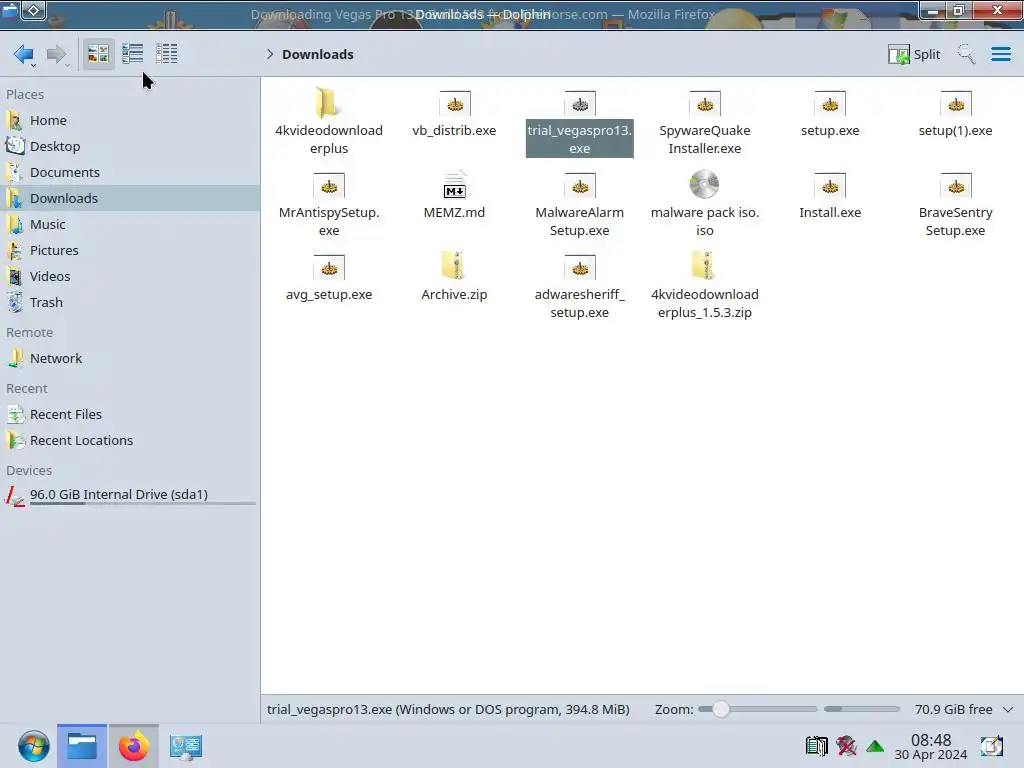The width and height of the screenshot is (1024, 768).
Task: Open the start menu orb
Action: 33,746
